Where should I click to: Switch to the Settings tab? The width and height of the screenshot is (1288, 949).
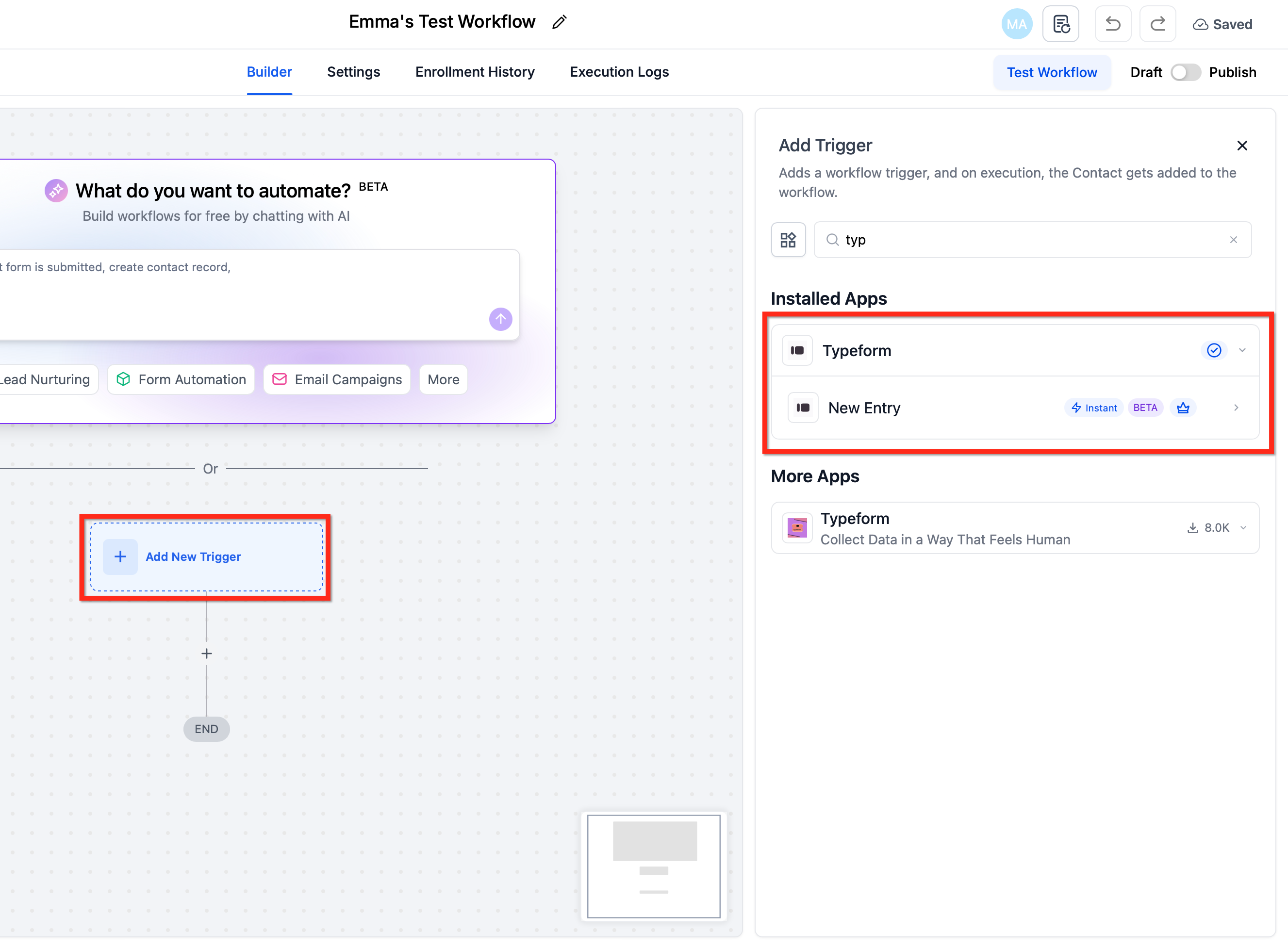tap(353, 72)
